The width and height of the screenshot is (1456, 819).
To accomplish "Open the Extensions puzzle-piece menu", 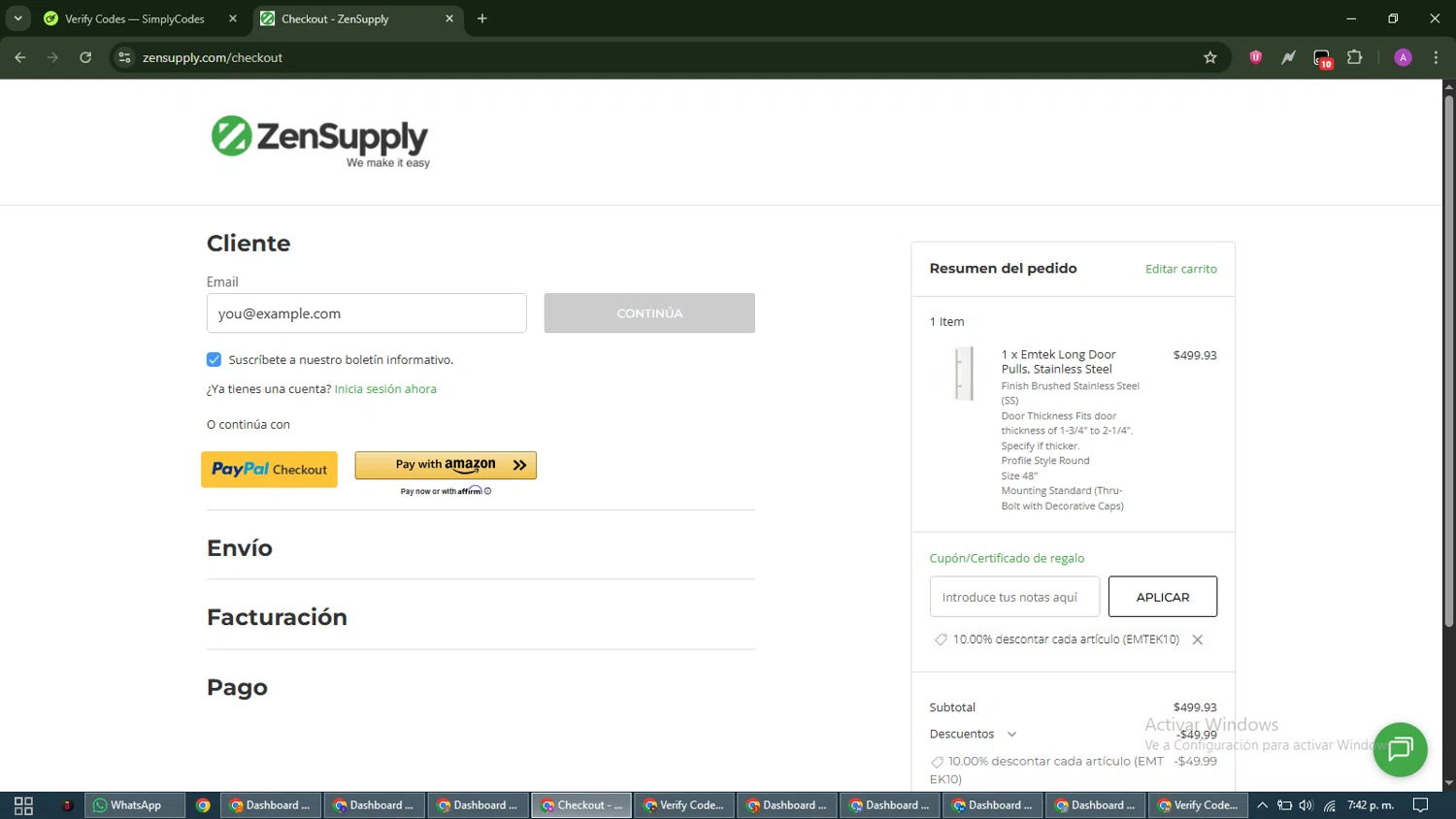I will (1355, 57).
